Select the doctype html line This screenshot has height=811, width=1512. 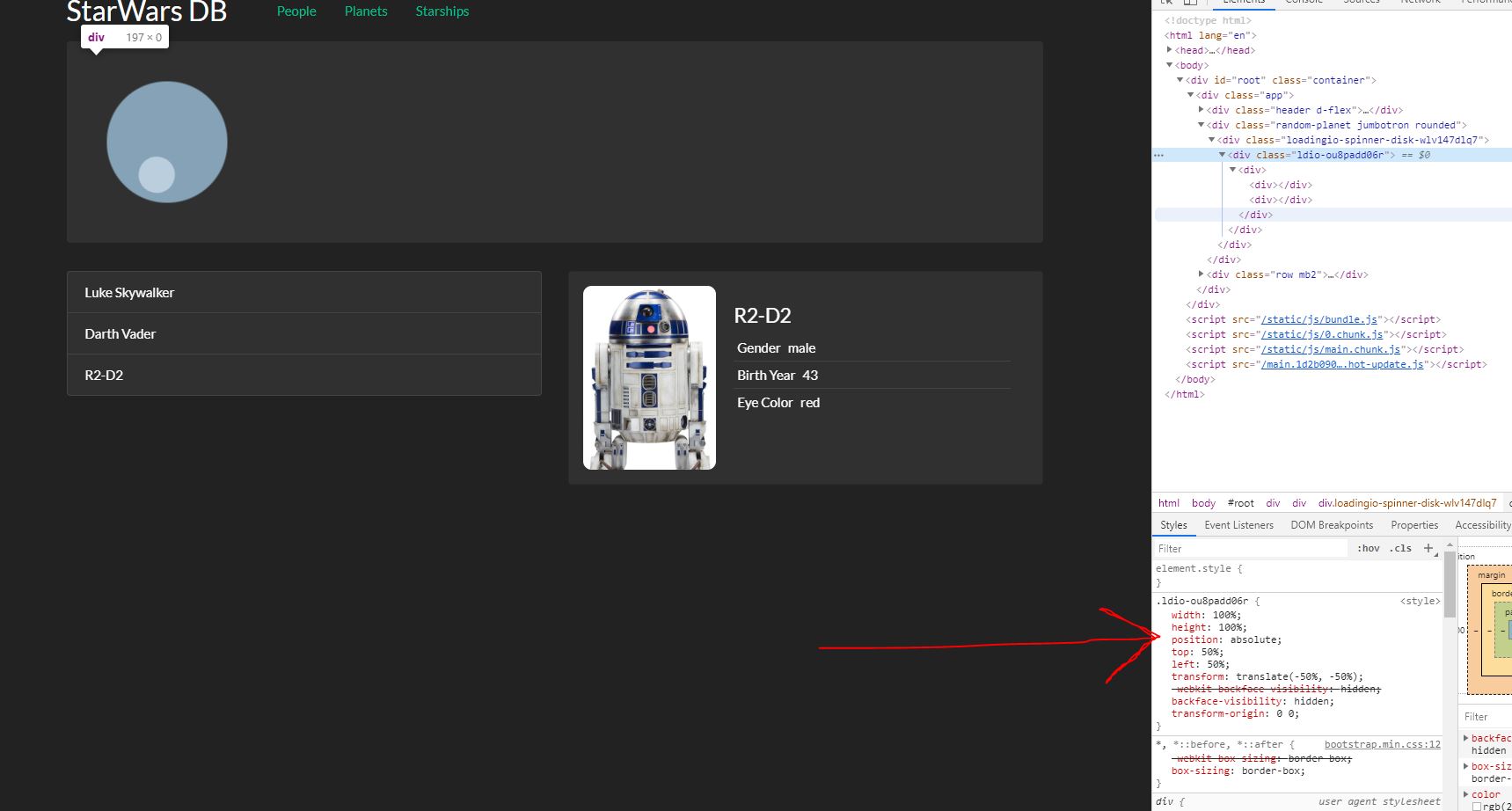pos(1207,20)
